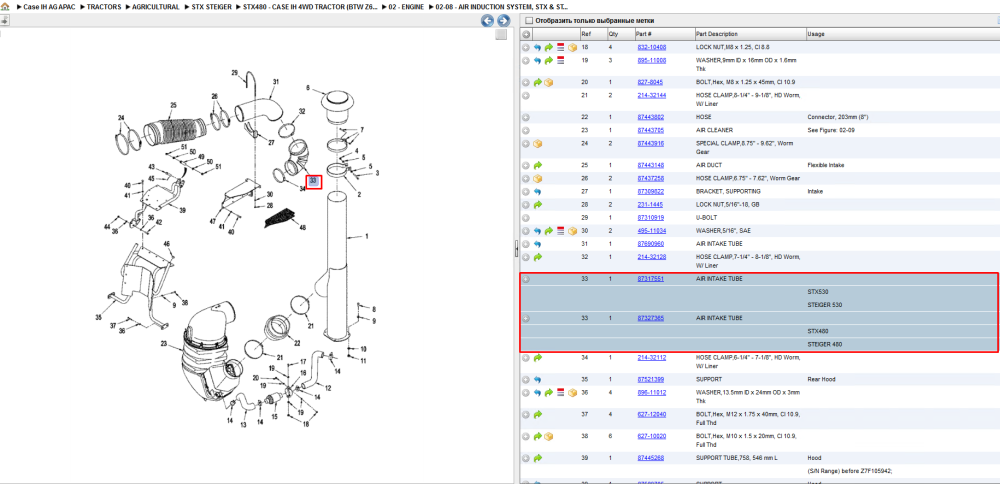Go to the home icon in breadcrumb
Viewport: 1000px width, 484px height.
click(5, 6)
